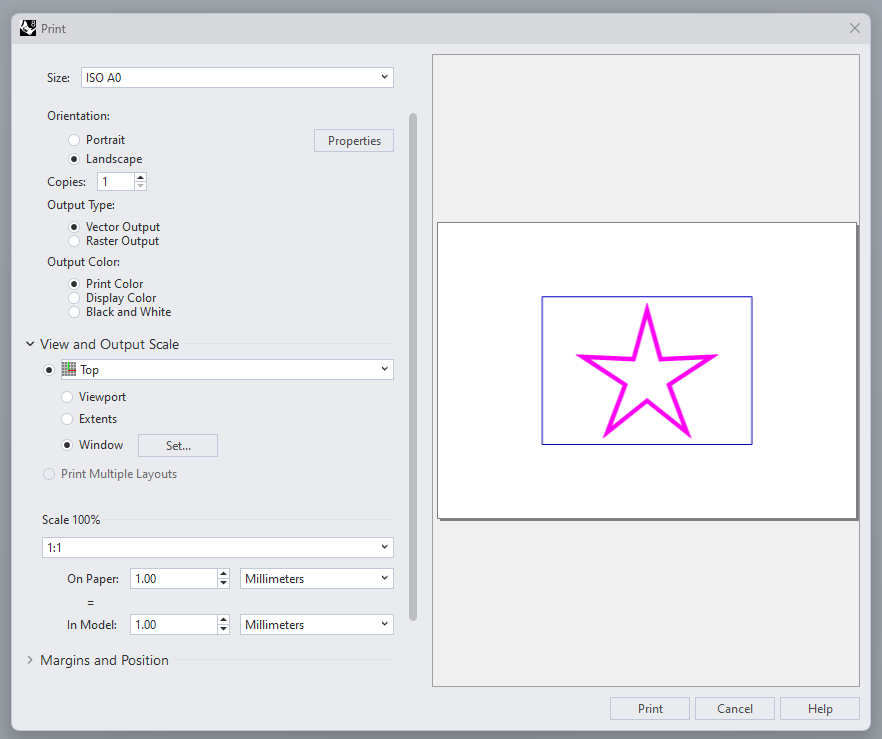
Task: Click the Properties button
Action: (353, 140)
